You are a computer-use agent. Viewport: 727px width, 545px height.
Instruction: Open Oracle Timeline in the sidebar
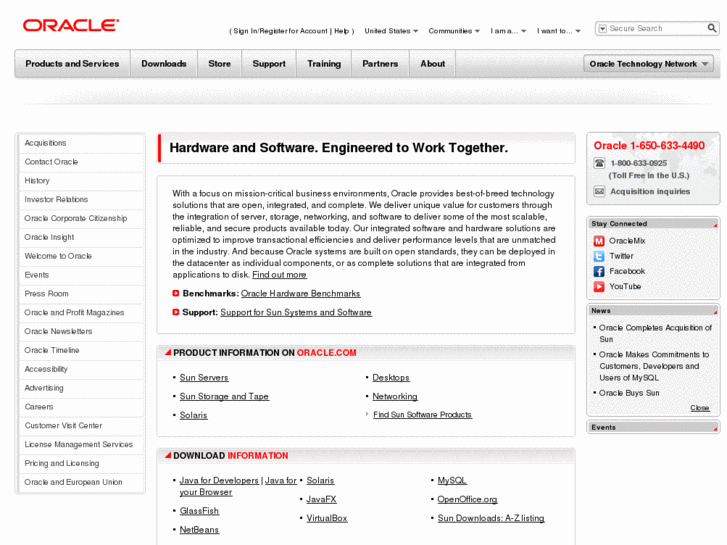click(51, 350)
